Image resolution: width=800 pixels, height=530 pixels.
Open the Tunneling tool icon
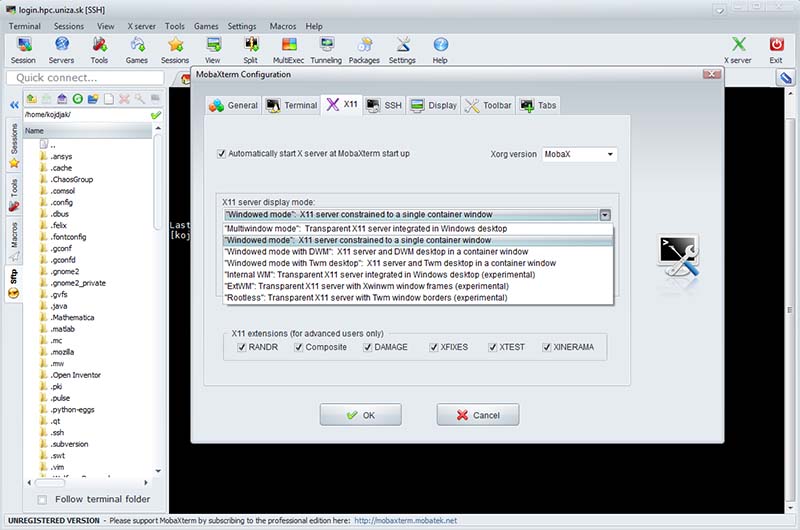[326, 49]
